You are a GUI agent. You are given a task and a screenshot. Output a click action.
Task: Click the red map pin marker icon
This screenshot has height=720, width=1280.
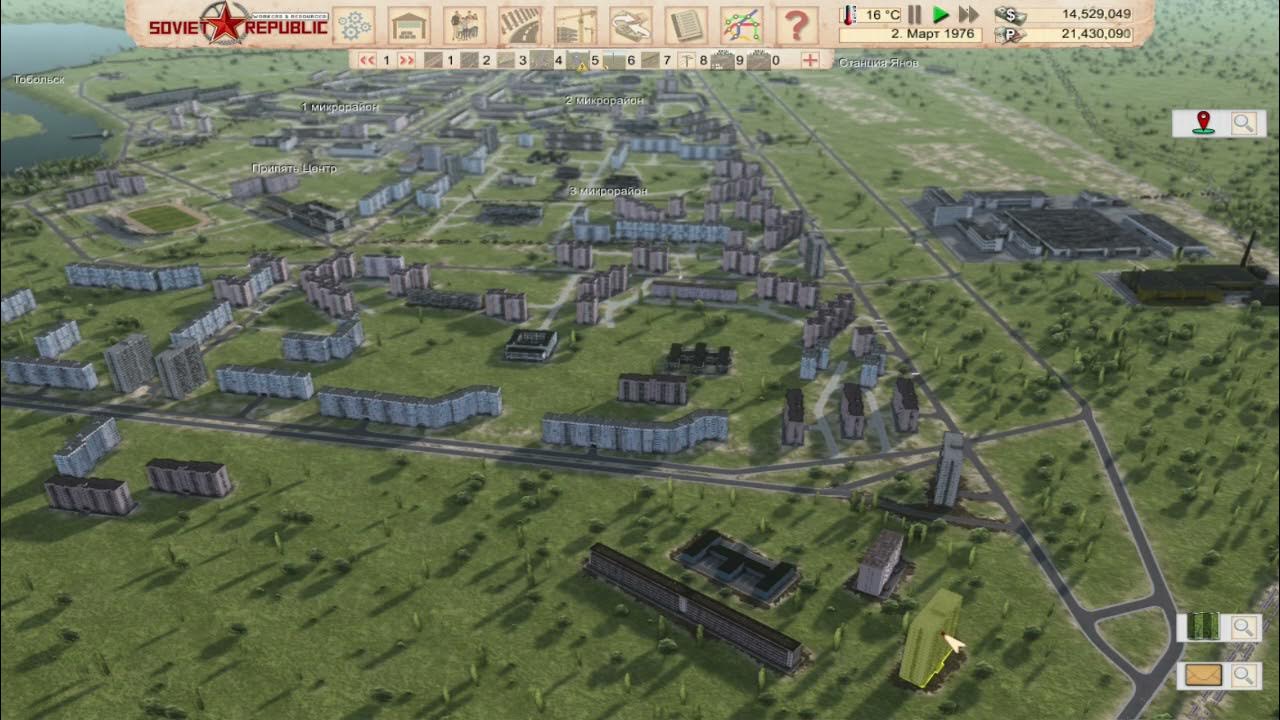[x=1203, y=123]
